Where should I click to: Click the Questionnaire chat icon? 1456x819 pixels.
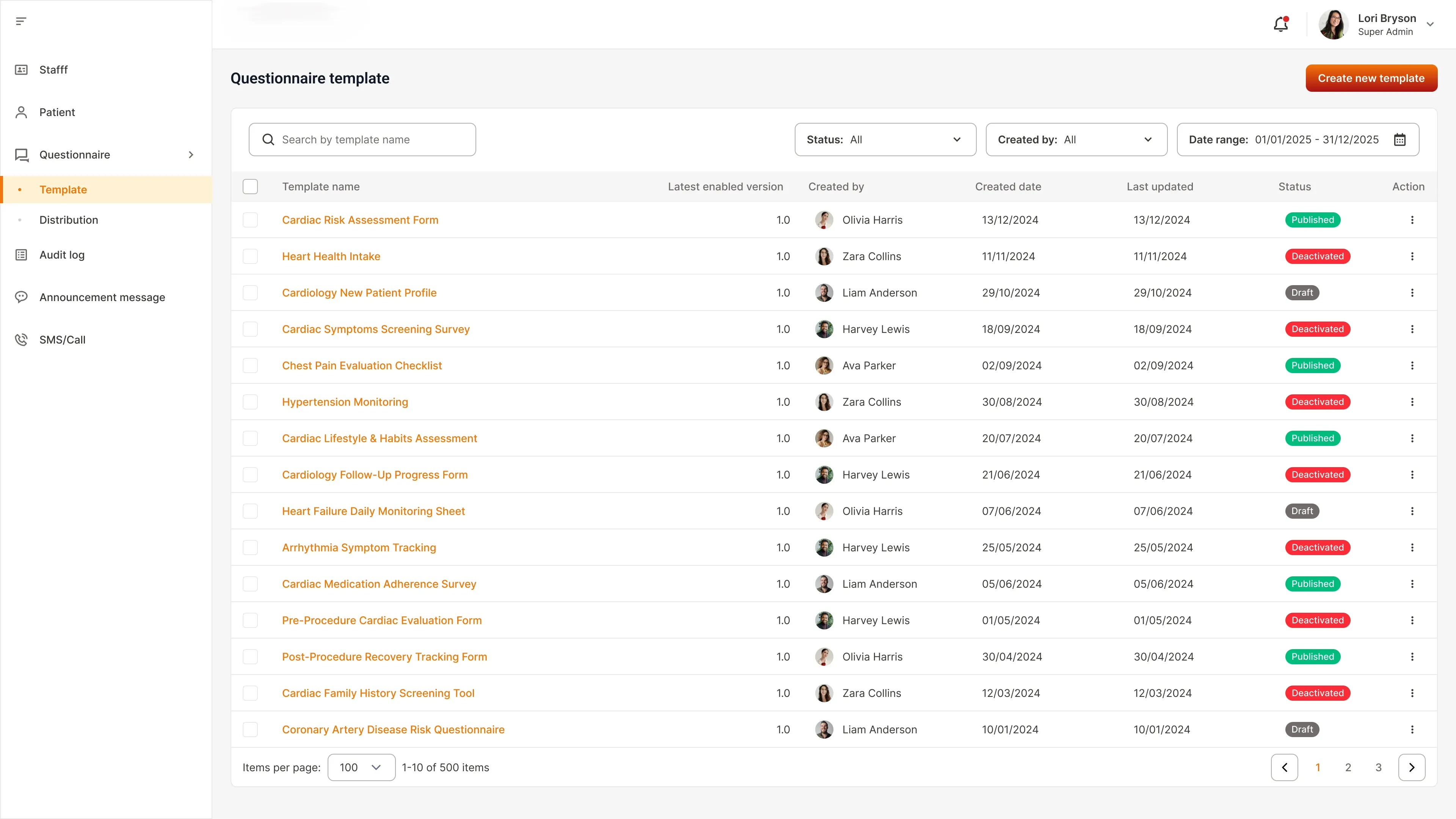(22, 155)
